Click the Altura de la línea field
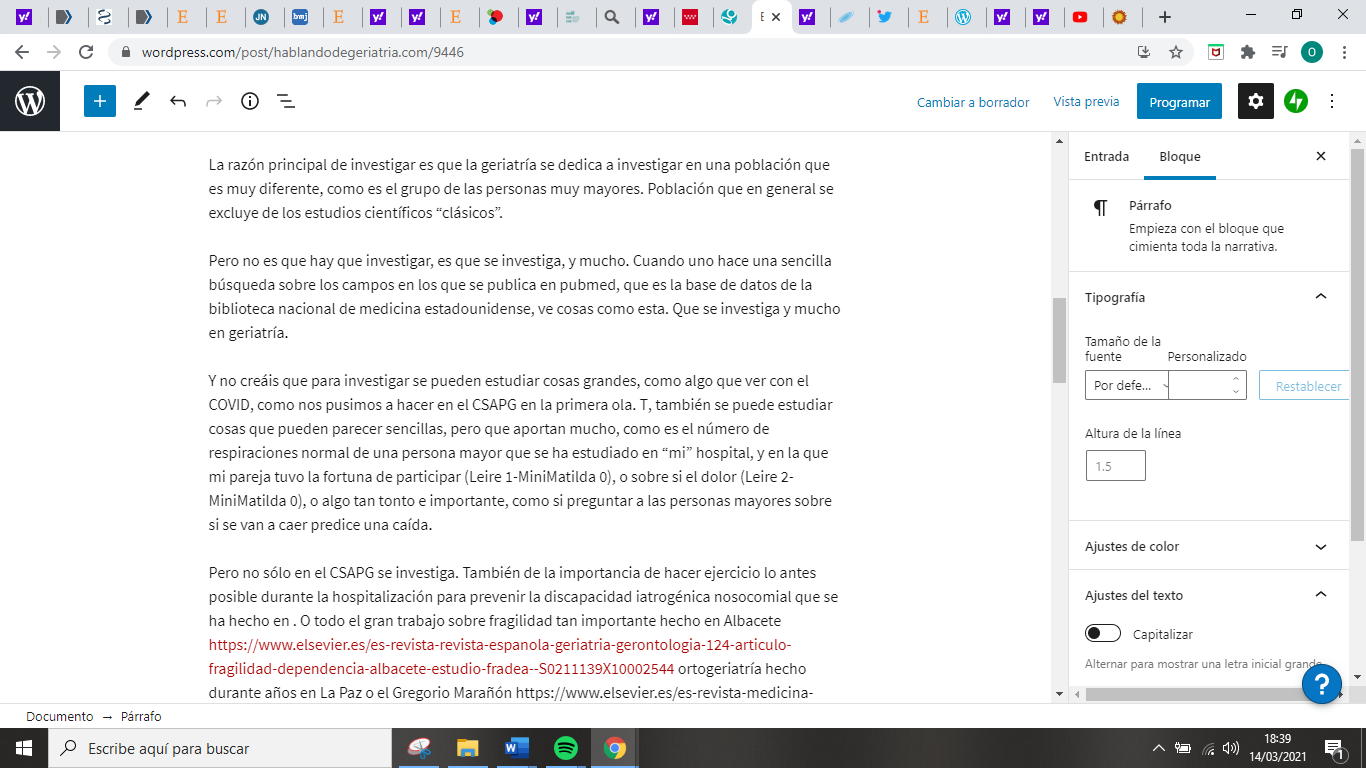1366x768 pixels. pos(1115,466)
